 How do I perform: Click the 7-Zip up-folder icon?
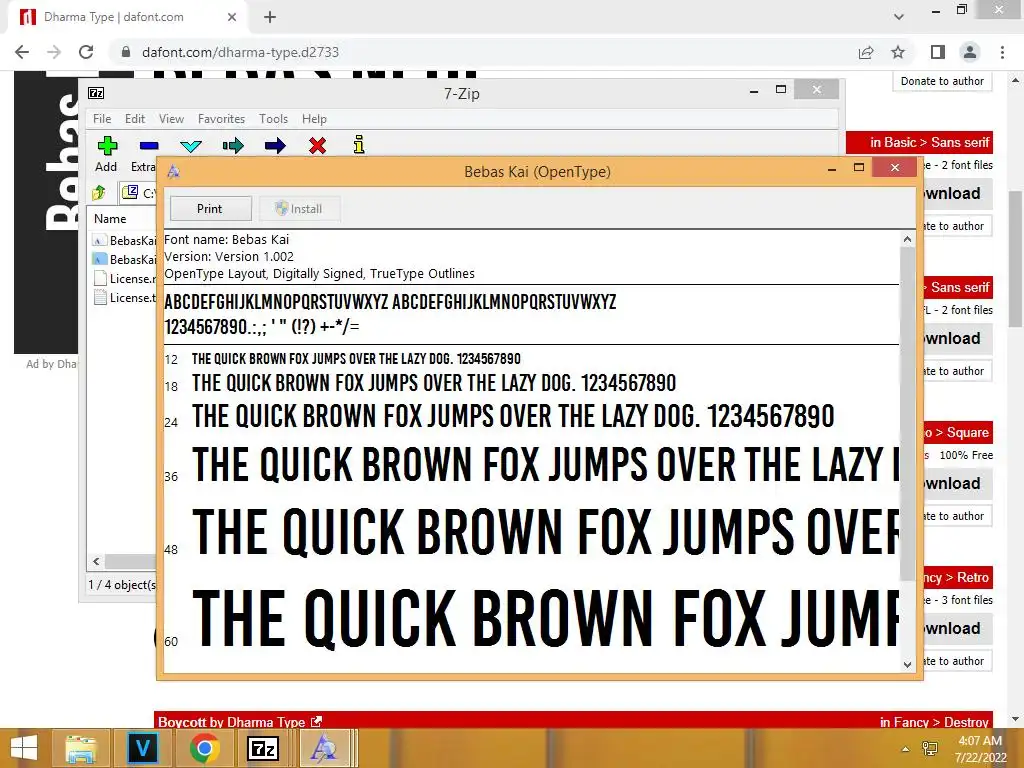[99, 192]
